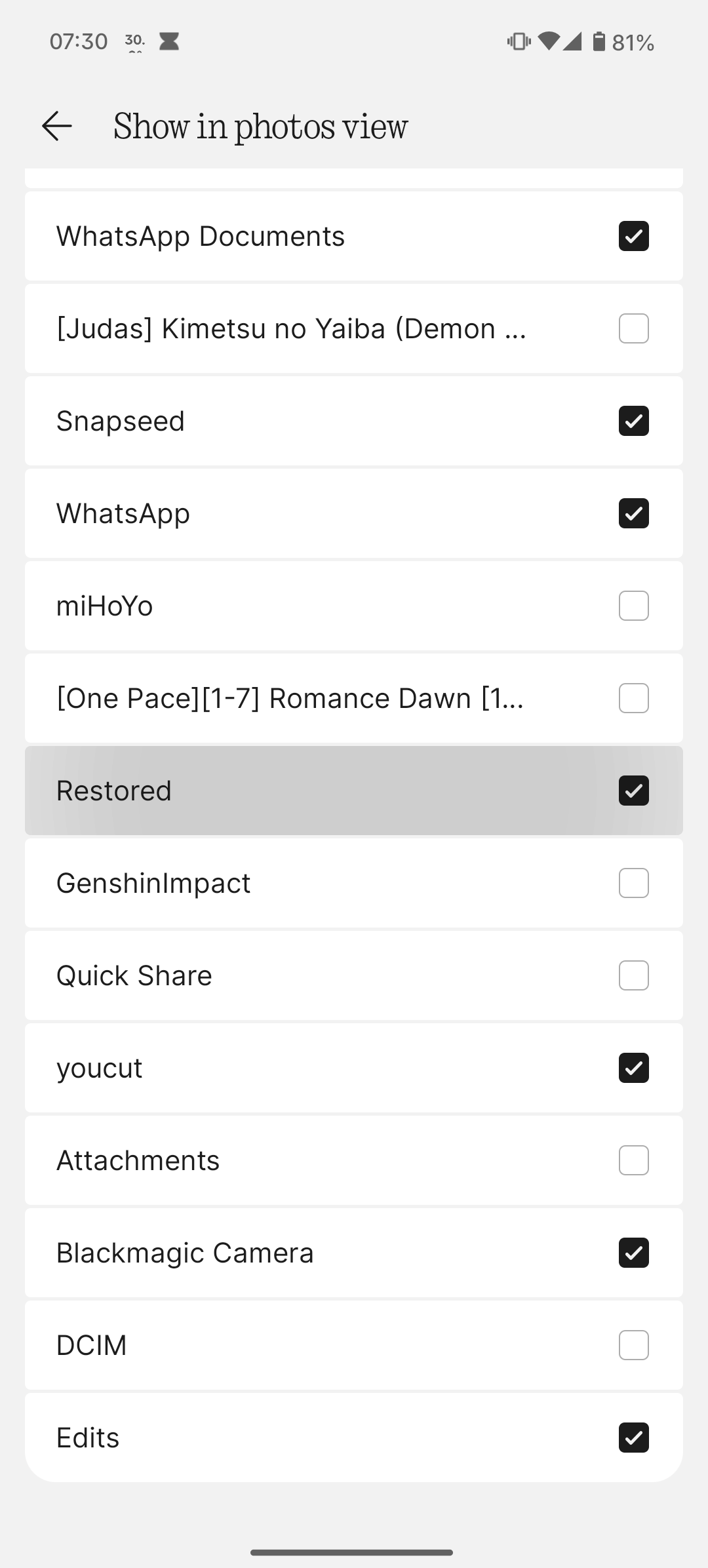The width and height of the screenshot is (708, 1568).
Task: Enable the Kimetsu no Yaiba folder checkbox
Action: (633, 328)
